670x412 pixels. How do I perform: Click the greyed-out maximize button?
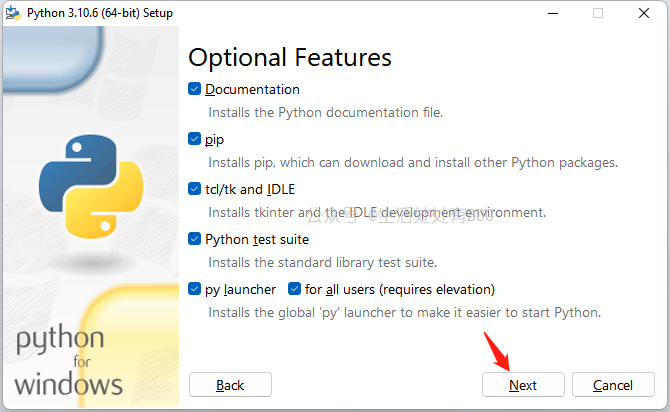coord(598,13)
